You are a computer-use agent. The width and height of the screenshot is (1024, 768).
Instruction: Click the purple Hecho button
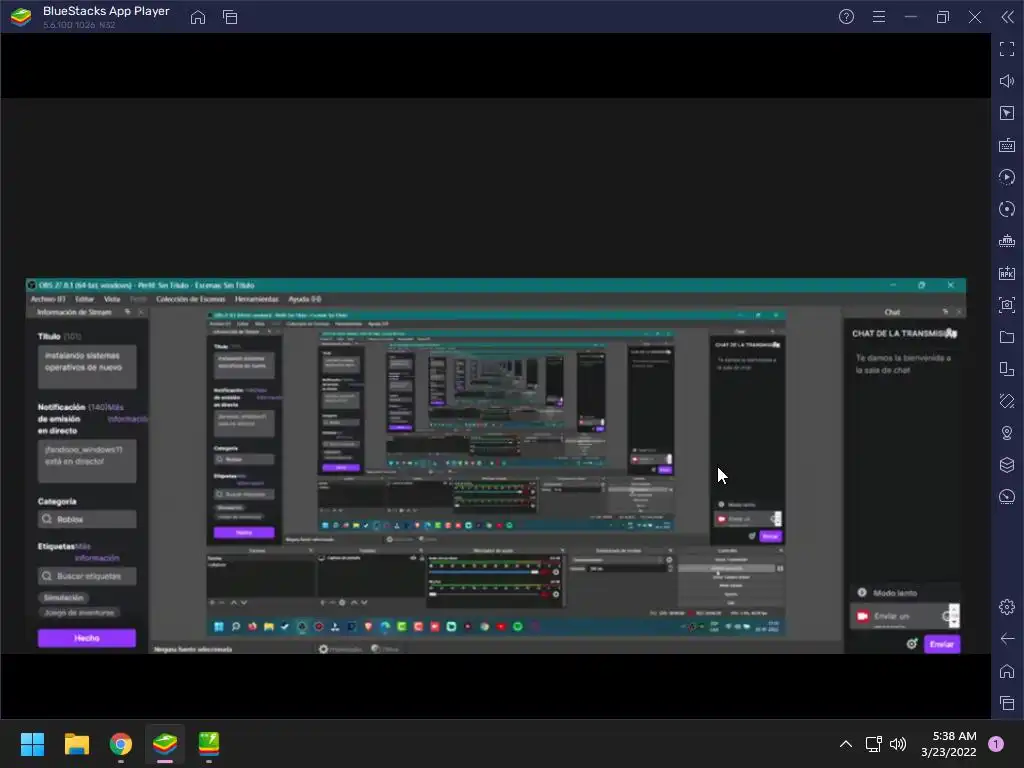87,638
